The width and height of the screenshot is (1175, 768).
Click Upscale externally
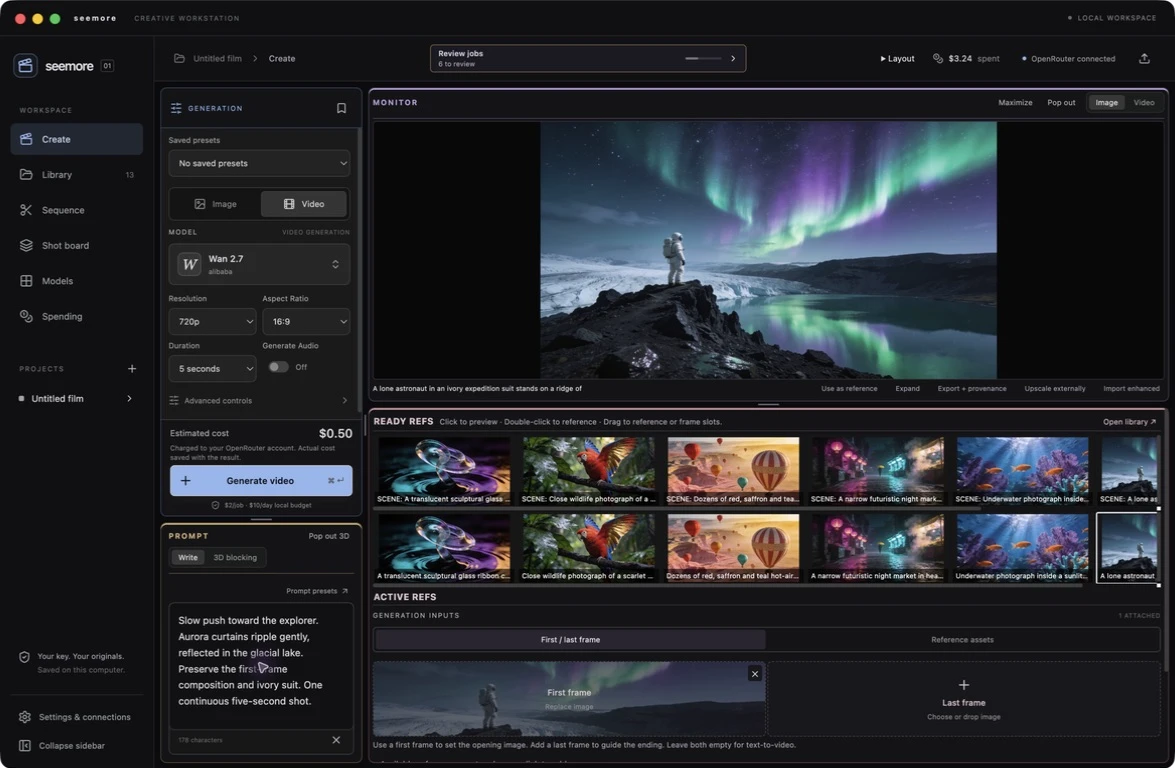pos(1054,389)
